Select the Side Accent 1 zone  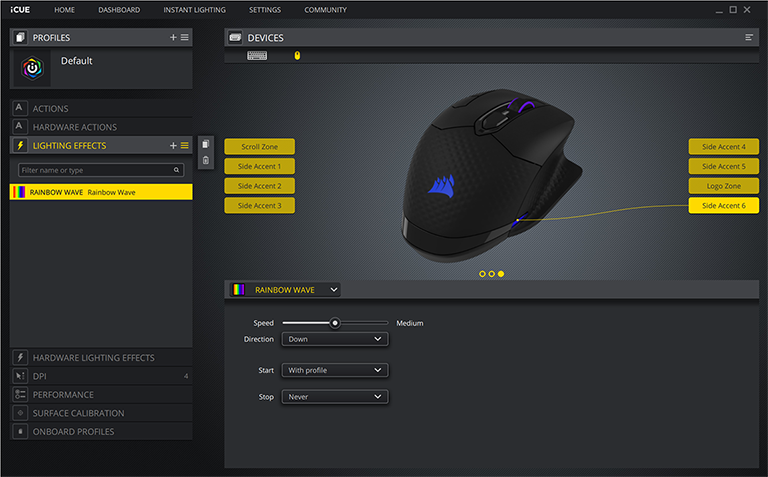point(260,166)
